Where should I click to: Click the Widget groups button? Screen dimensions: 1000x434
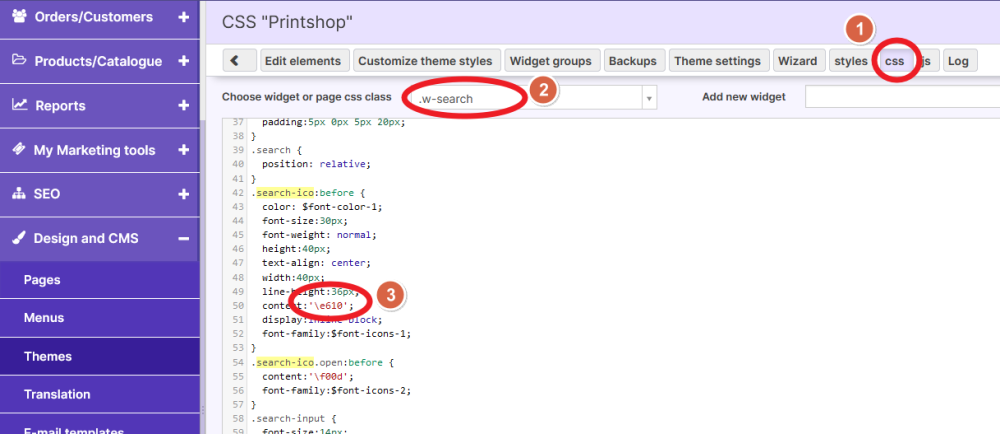551,61
